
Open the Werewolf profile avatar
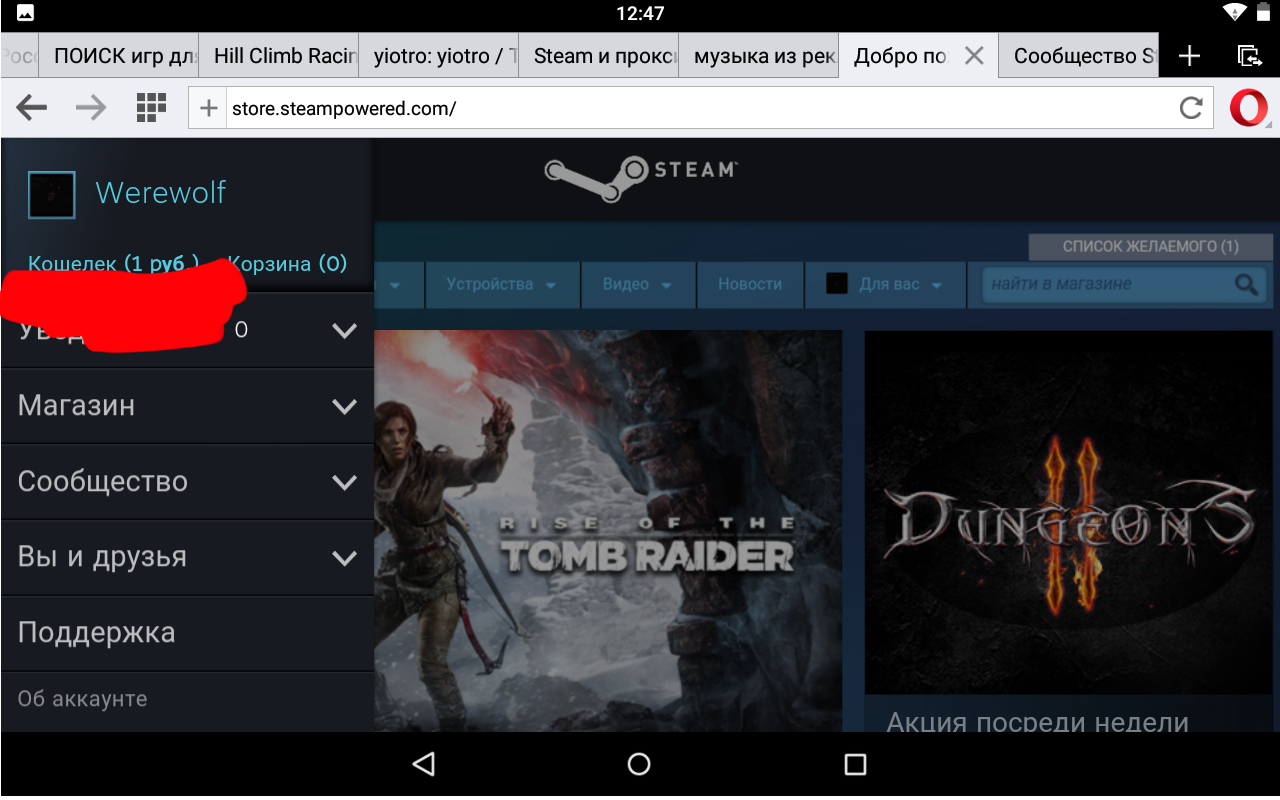pyautogui.click(x=51, y=195)
